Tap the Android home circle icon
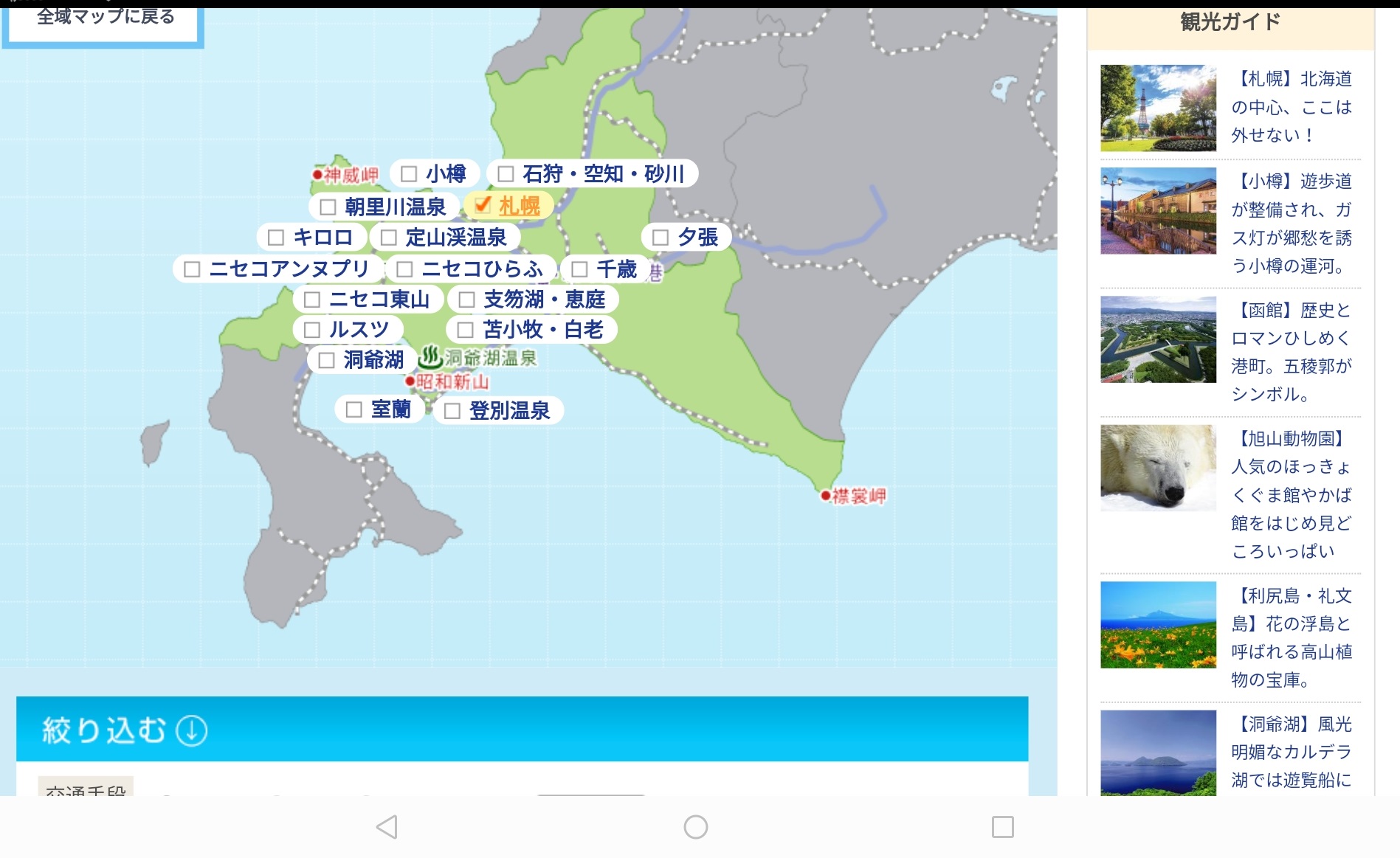 (695, 827)
